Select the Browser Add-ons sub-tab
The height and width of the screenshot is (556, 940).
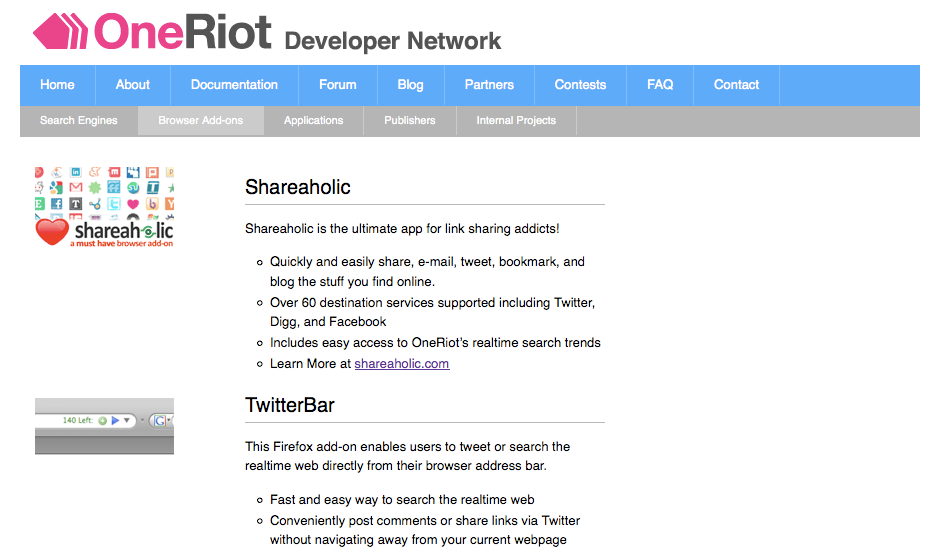point(201,121)
